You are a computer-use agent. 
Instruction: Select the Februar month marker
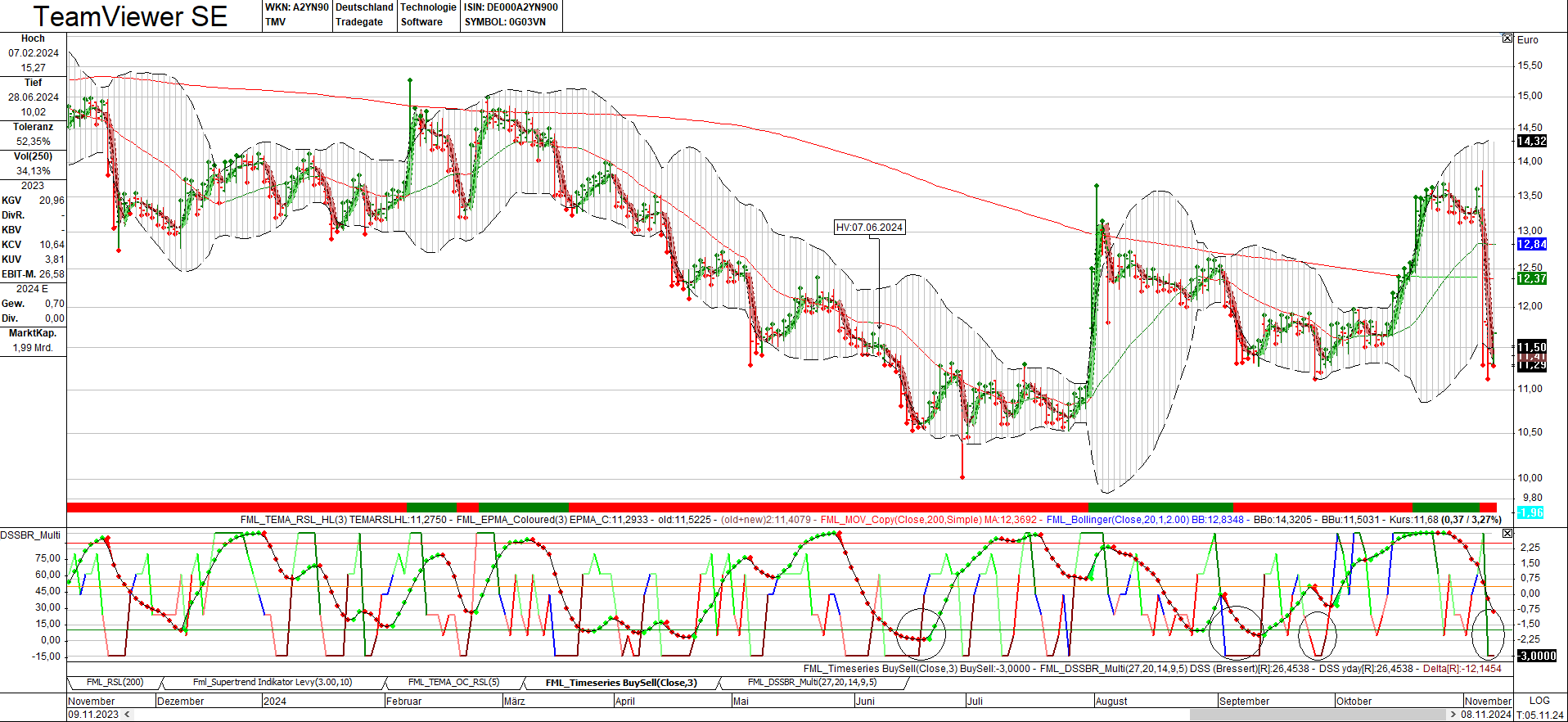click(403, 702)
